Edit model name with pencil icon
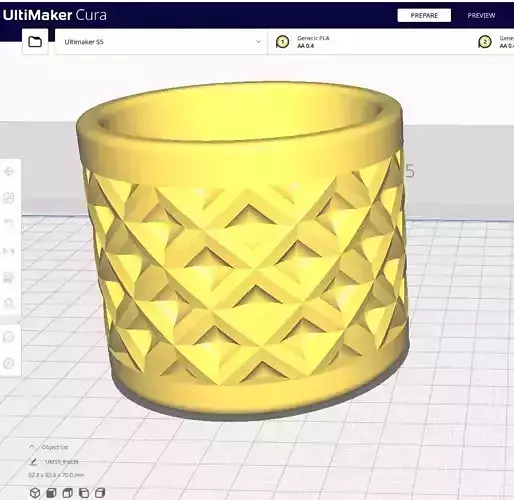The height and width of the screenshot is (500, 514). [x=33, y=462]
